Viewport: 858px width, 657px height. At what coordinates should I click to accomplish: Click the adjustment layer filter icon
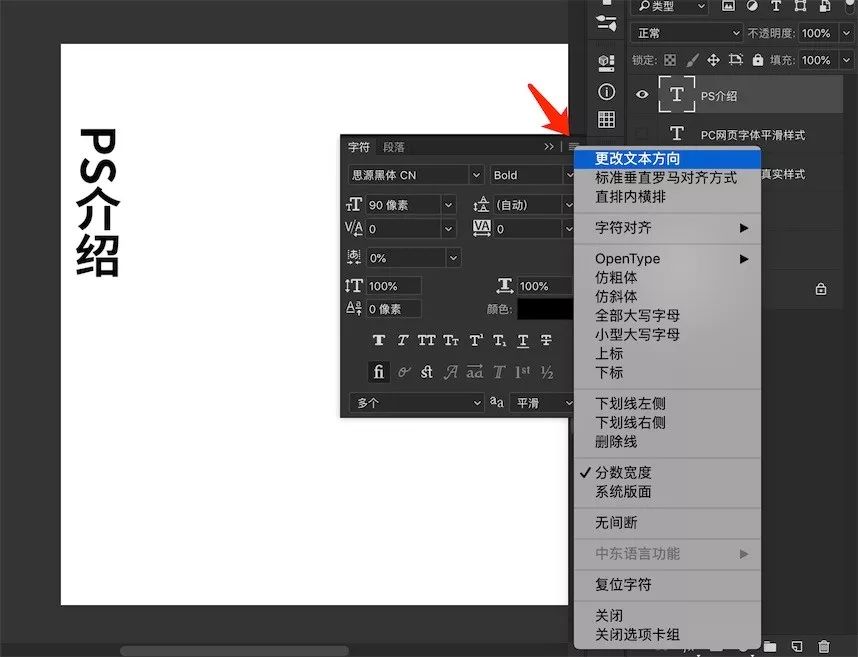(x=751, y=6)
